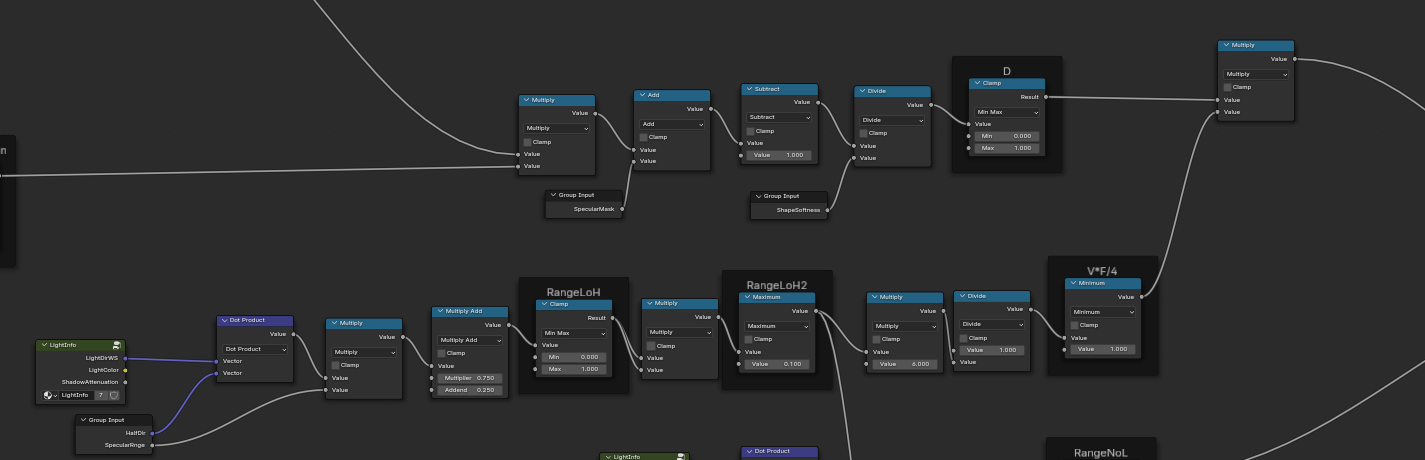Open node tree browse icon beside LightInfo name
The width and height of the screenshot is (1425, 460).
click(49, 395)
